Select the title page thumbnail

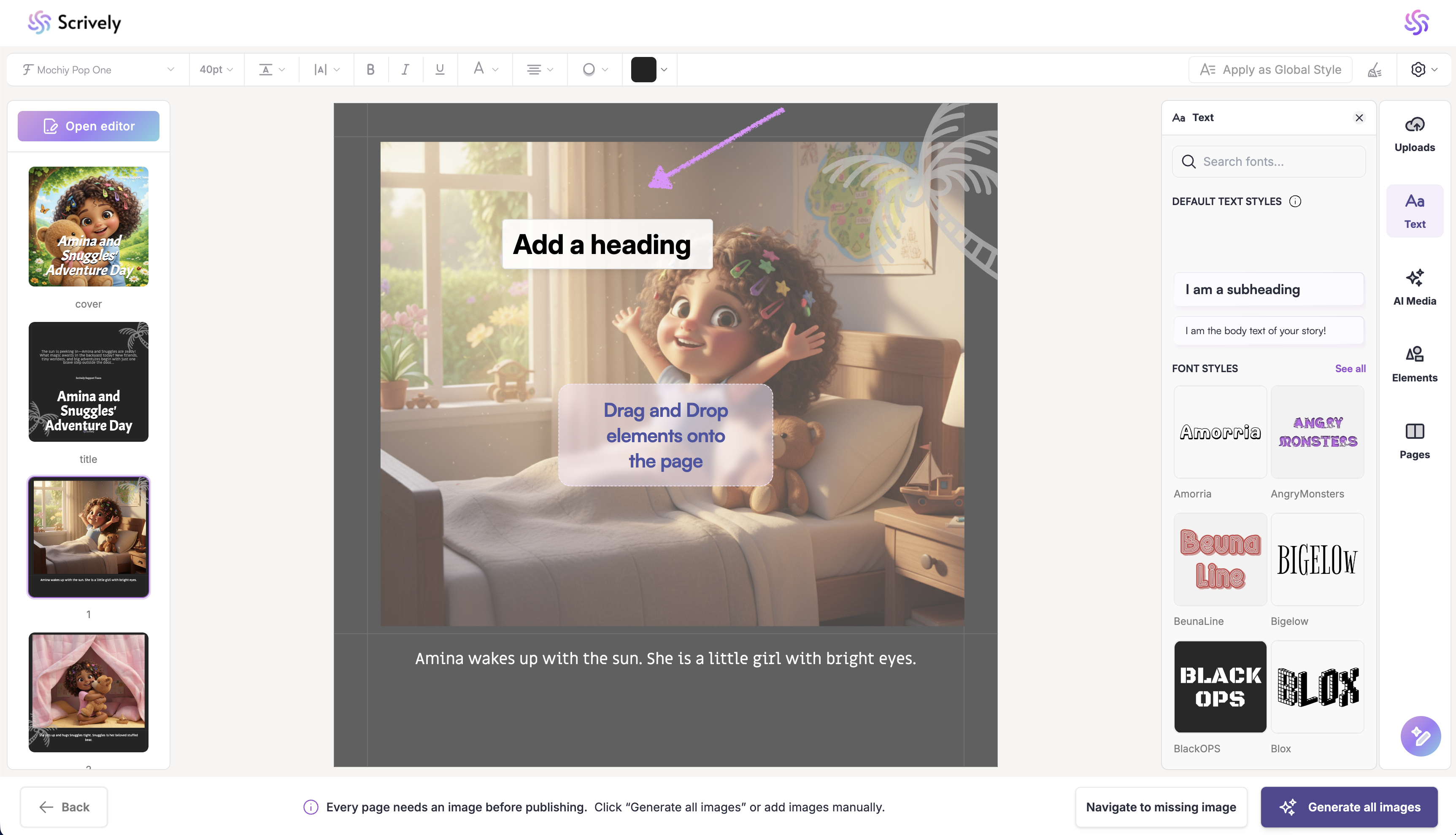88,381
